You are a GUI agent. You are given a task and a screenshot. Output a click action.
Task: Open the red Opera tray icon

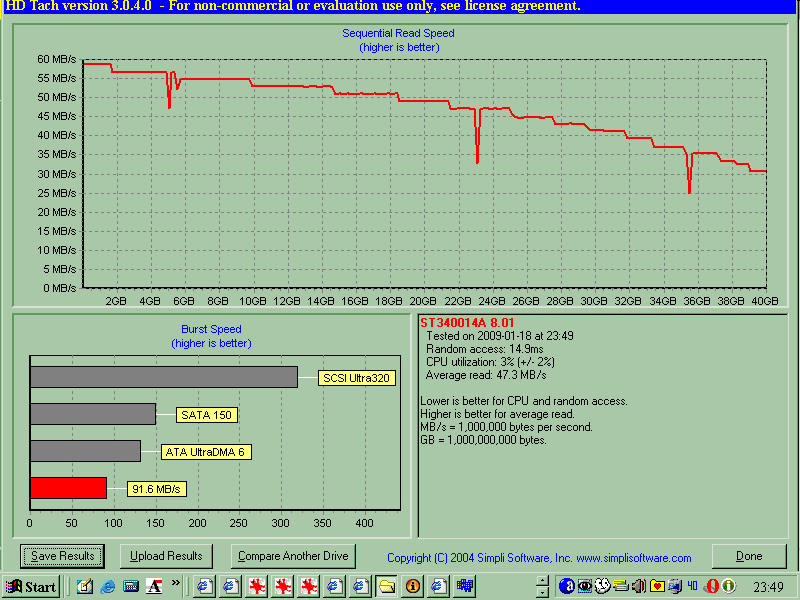(x=712, y=586)
